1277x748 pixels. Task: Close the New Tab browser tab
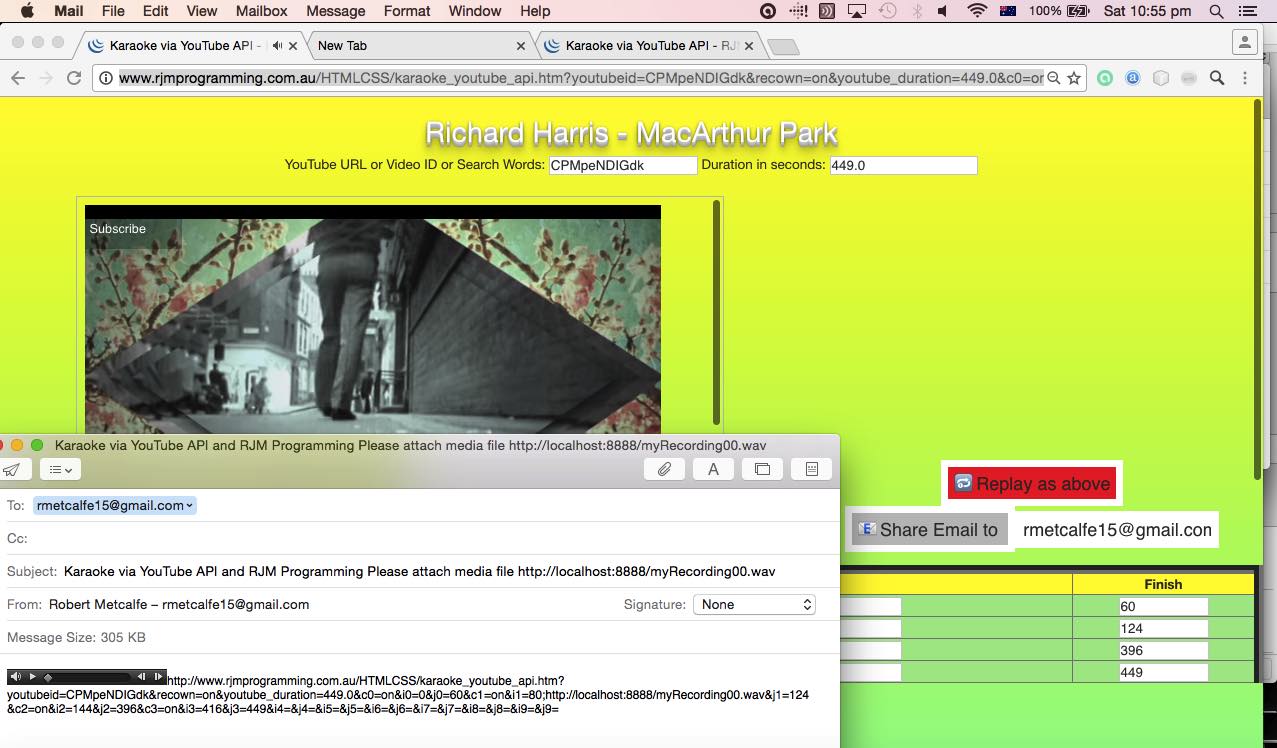point(521,46)
